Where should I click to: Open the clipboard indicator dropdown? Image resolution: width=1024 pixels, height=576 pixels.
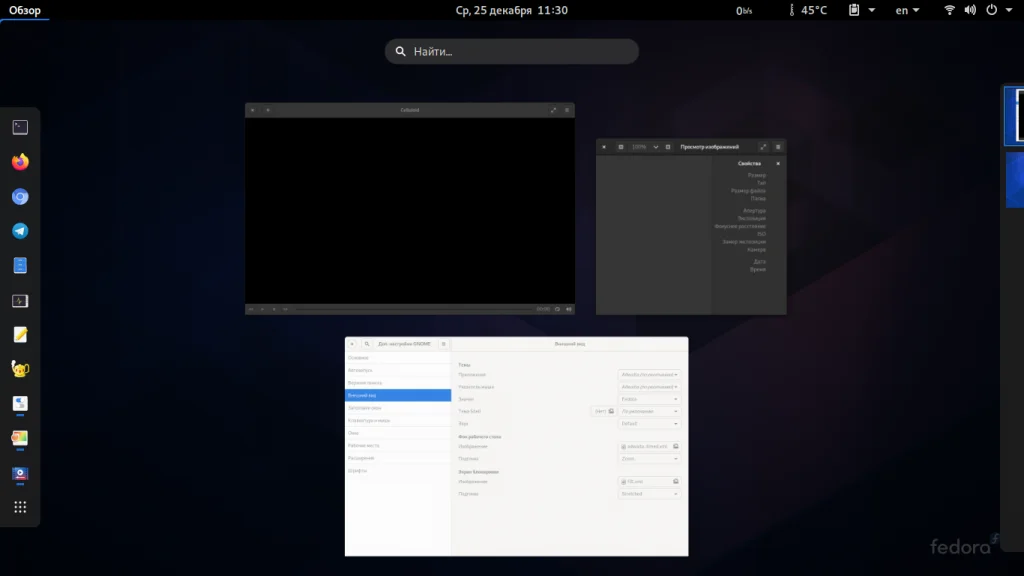tap(861, 10)
